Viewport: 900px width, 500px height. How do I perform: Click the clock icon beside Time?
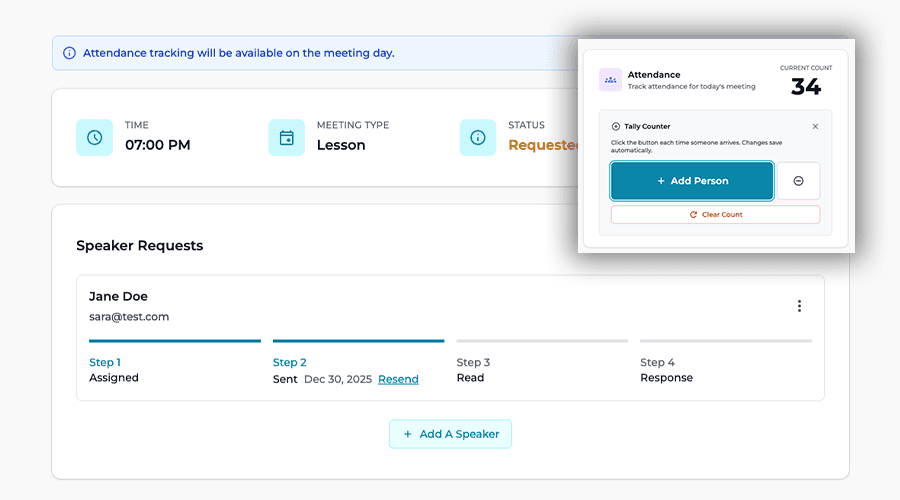(x=94, y=137)
